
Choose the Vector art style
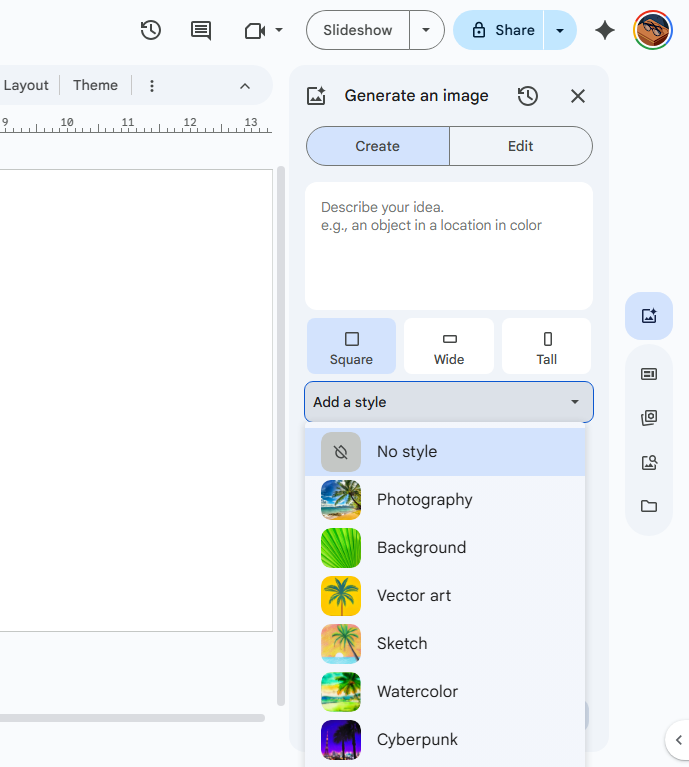[445, 595]
